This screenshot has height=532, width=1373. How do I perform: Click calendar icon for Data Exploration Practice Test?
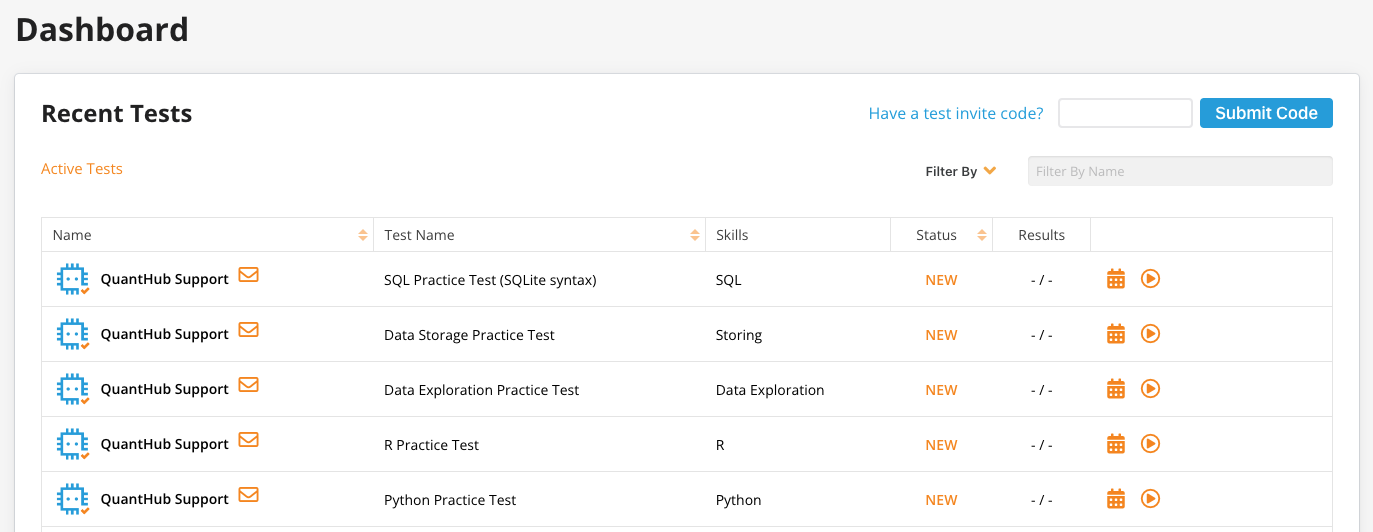click(x=1116, y=389)
